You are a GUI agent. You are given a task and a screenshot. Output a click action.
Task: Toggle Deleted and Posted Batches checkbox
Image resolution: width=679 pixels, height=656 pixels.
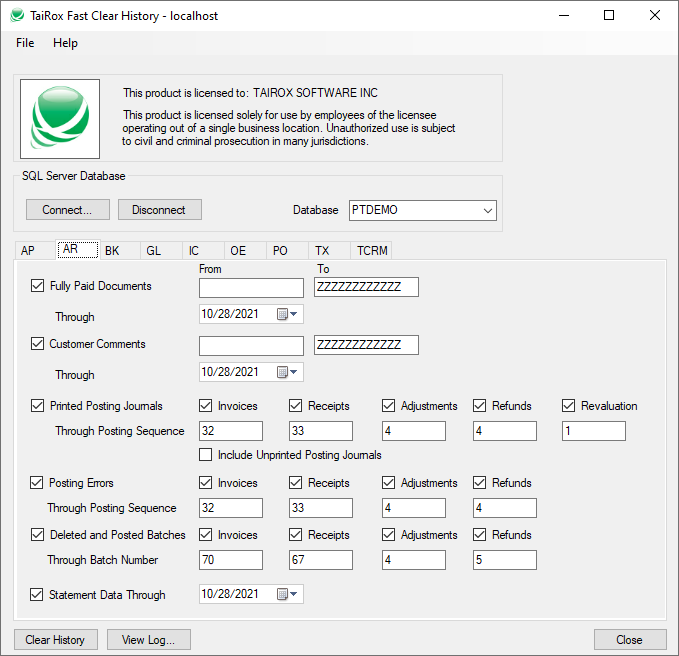pyautogui.click(x=37, y=535)
